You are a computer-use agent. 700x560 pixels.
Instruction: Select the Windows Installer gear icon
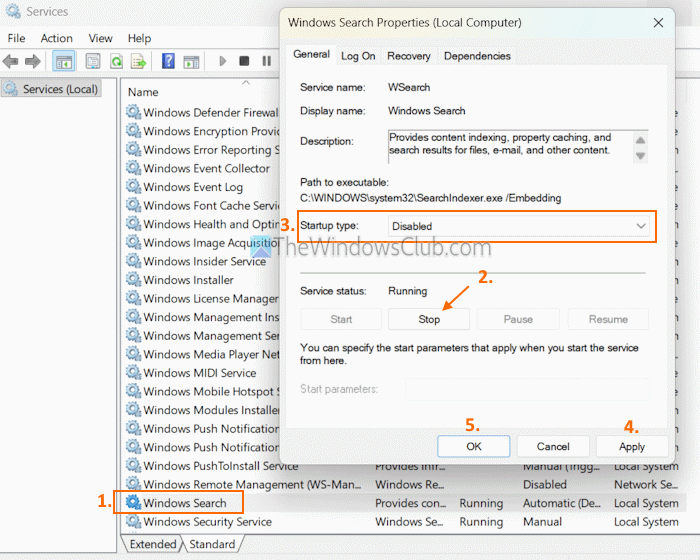tap(133, 279)
